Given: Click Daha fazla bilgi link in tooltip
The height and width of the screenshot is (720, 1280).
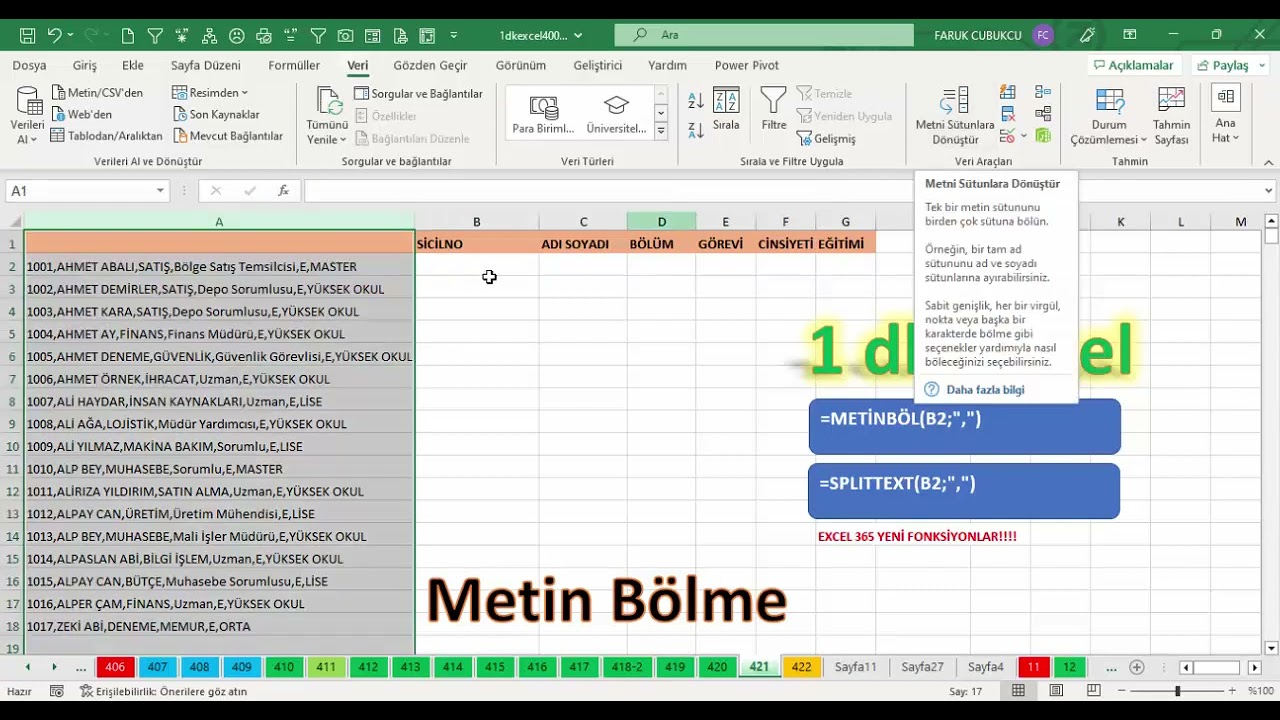Looking at the screenshot, I should click(985, 390).
